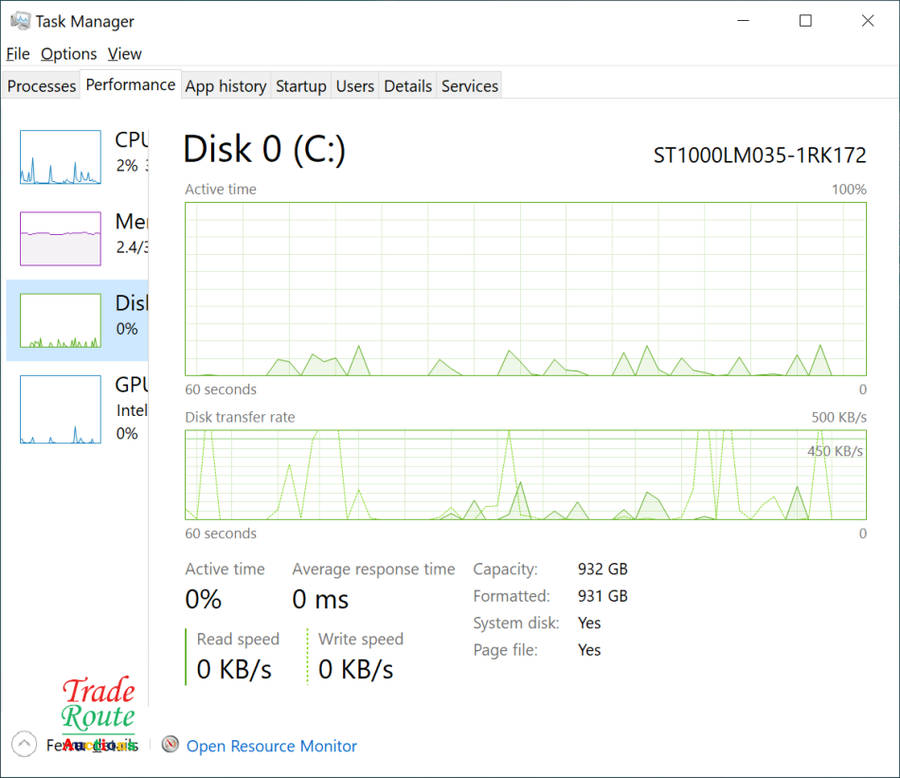
Task: Select the Disk 0 sidebar graph
Action: click(x=60, y=320)
